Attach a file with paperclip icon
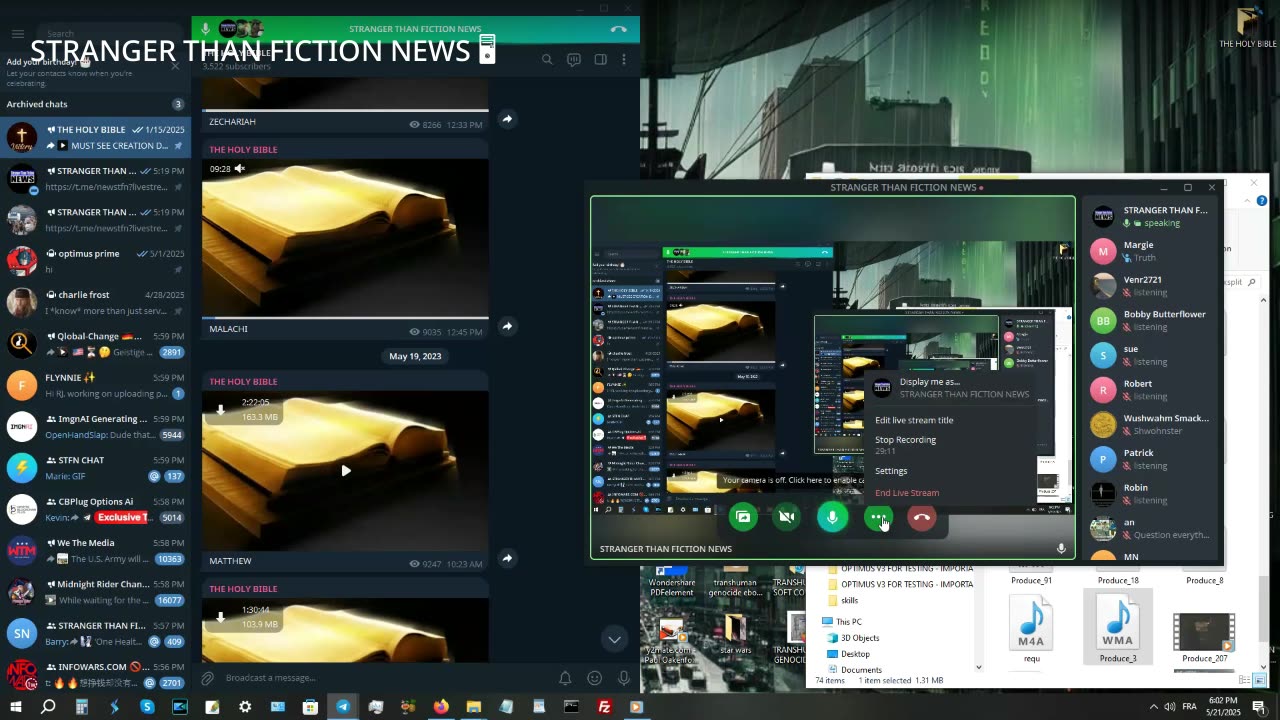Image resolution: width=1280 pixels, height=720 pixels. 208,678
